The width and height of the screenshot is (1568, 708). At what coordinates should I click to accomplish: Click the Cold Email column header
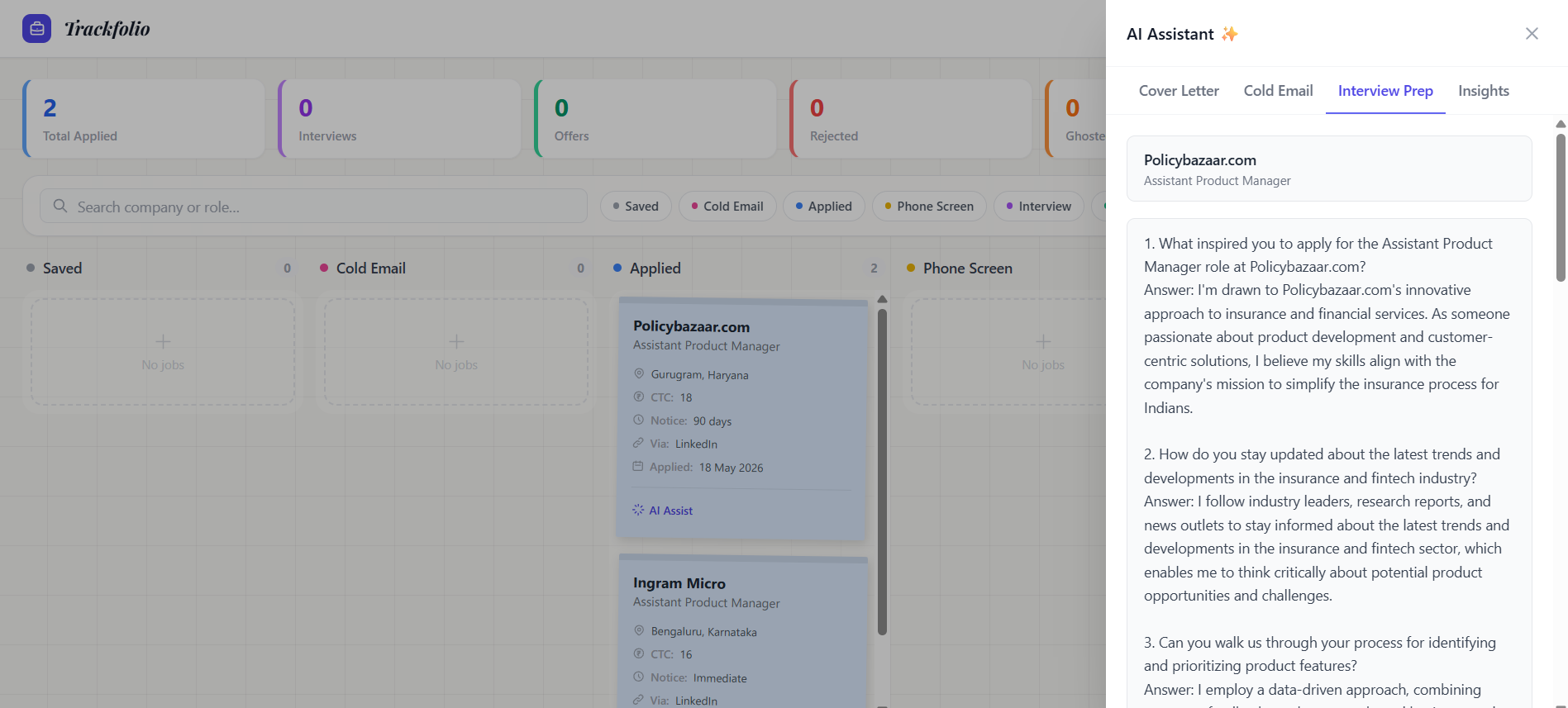tap(371, 268)
